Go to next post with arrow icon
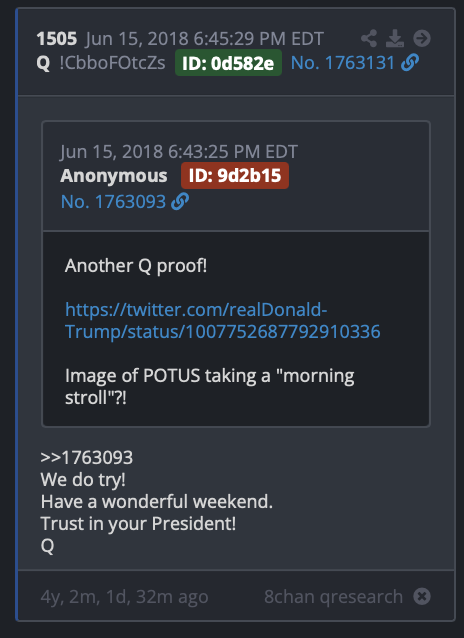The image size is (464, 638). 422,39
